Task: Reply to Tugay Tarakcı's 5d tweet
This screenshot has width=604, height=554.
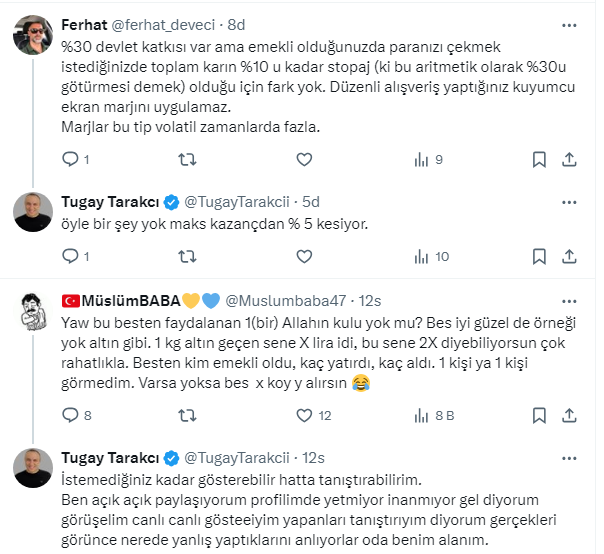Action: tap(69, 257)
